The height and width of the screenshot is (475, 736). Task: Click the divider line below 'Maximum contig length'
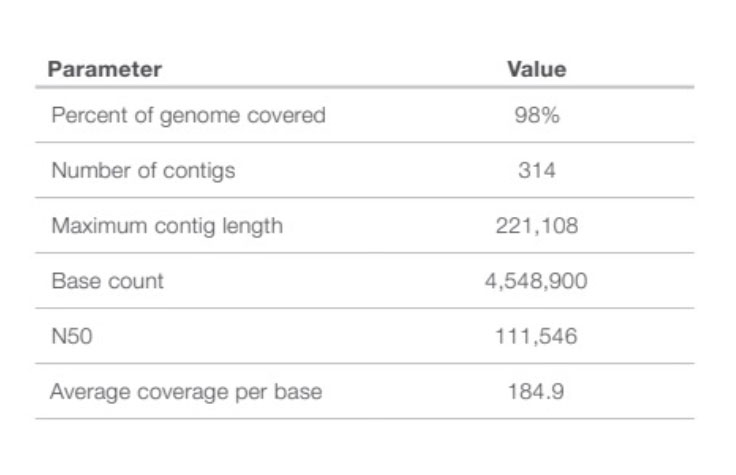pos(365,252)
